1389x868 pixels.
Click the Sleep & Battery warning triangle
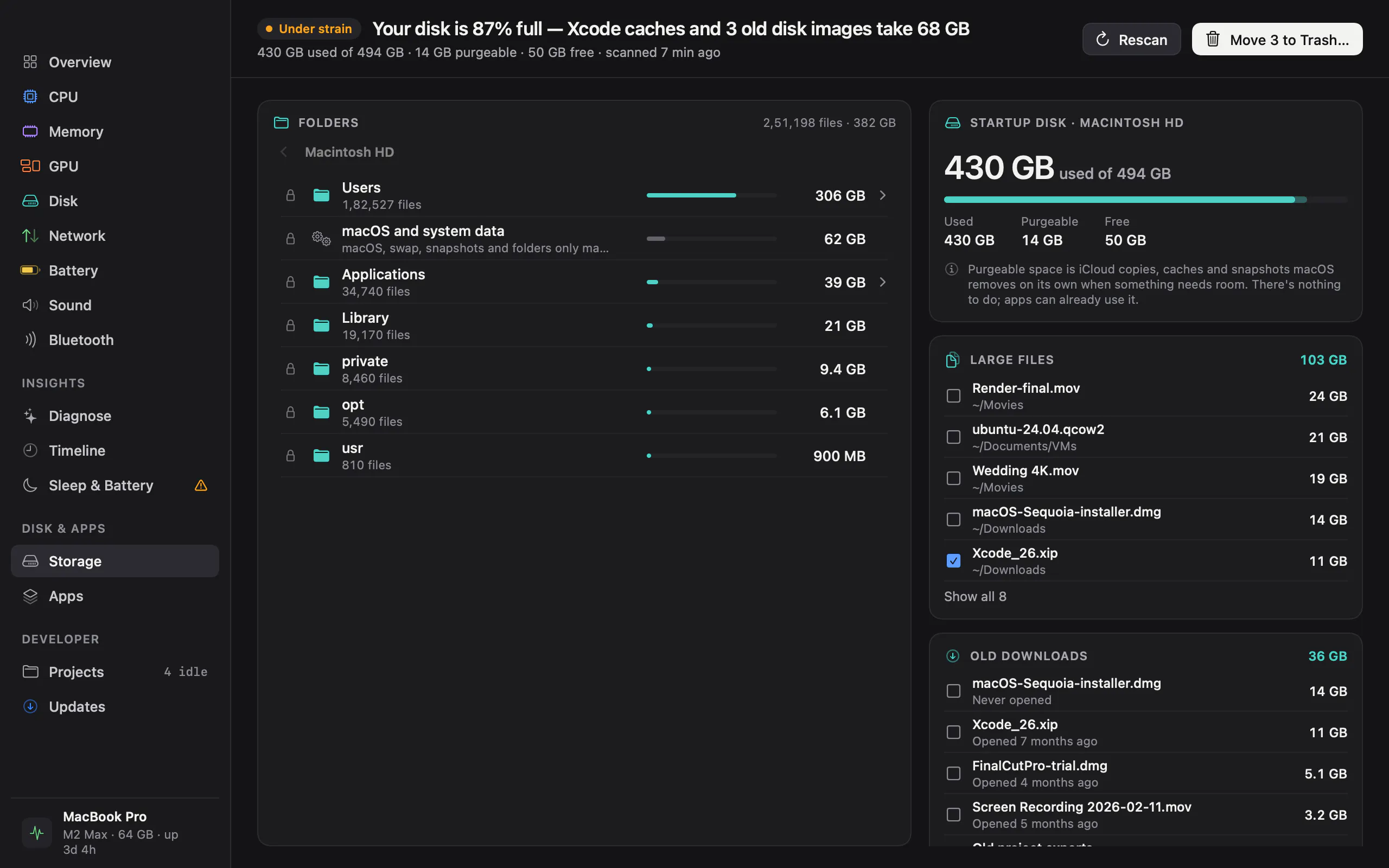click(201, 486)
